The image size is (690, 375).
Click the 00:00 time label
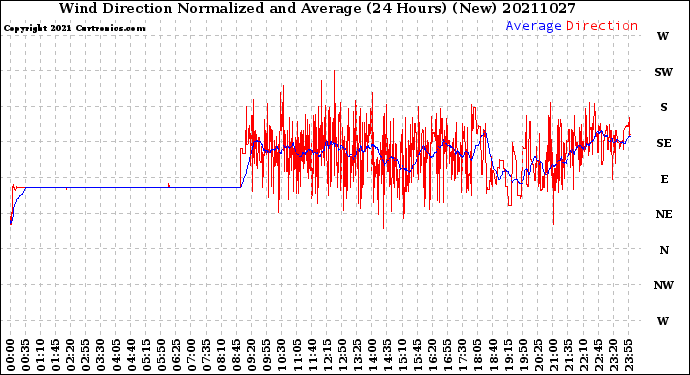pyautogui.click(x=11, y=355)
